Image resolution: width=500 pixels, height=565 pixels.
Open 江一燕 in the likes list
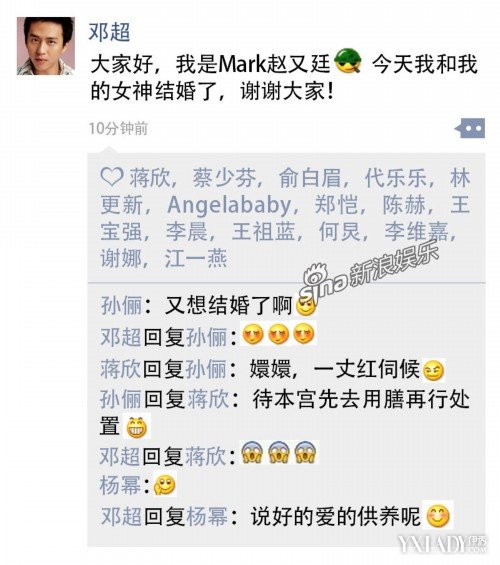[x=196, y=258]
